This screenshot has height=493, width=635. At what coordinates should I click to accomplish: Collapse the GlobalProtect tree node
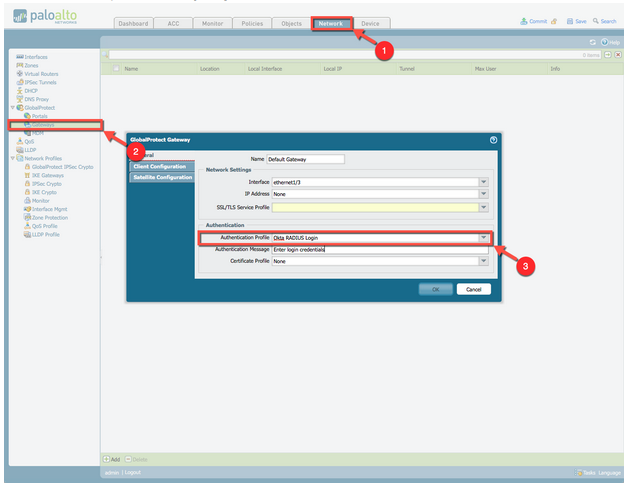click(11, 107)
